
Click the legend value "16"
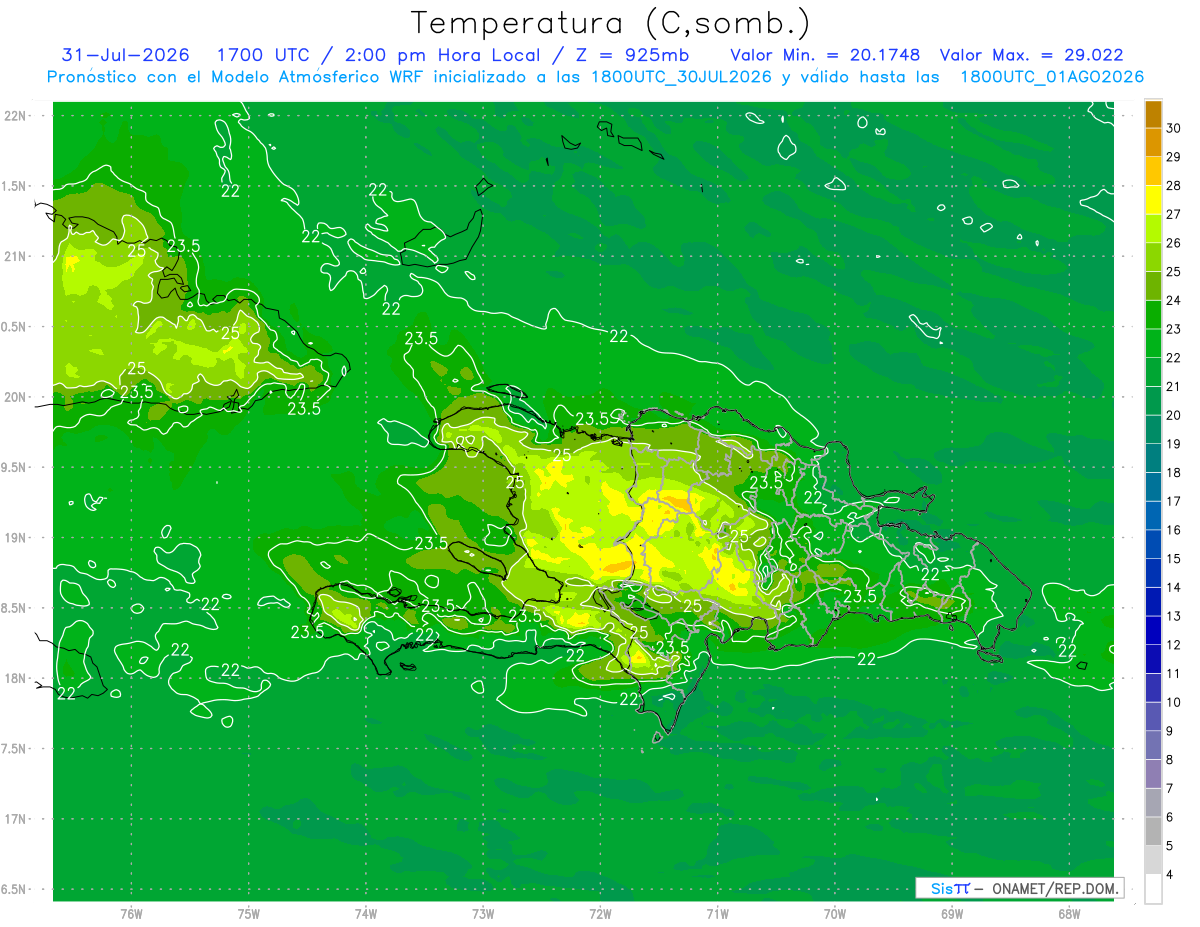(1173, 530)
